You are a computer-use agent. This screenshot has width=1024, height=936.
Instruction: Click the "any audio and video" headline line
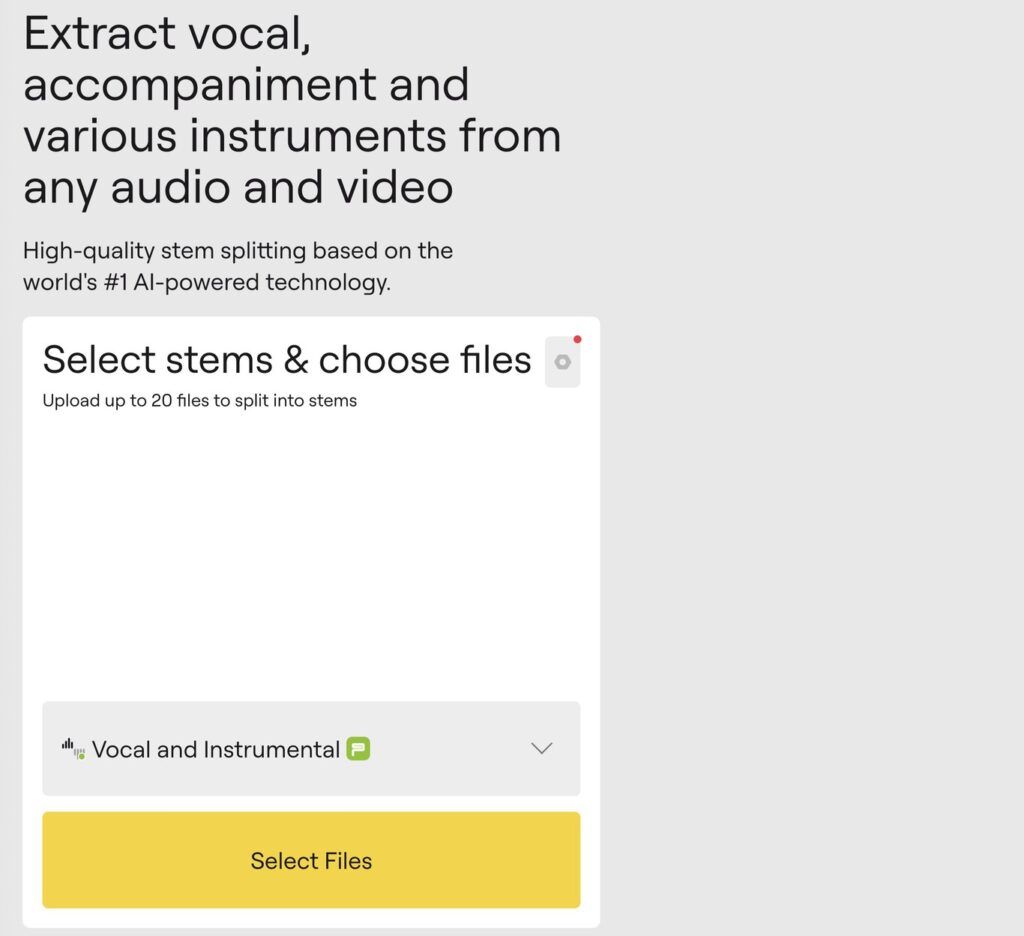point(238,187)
